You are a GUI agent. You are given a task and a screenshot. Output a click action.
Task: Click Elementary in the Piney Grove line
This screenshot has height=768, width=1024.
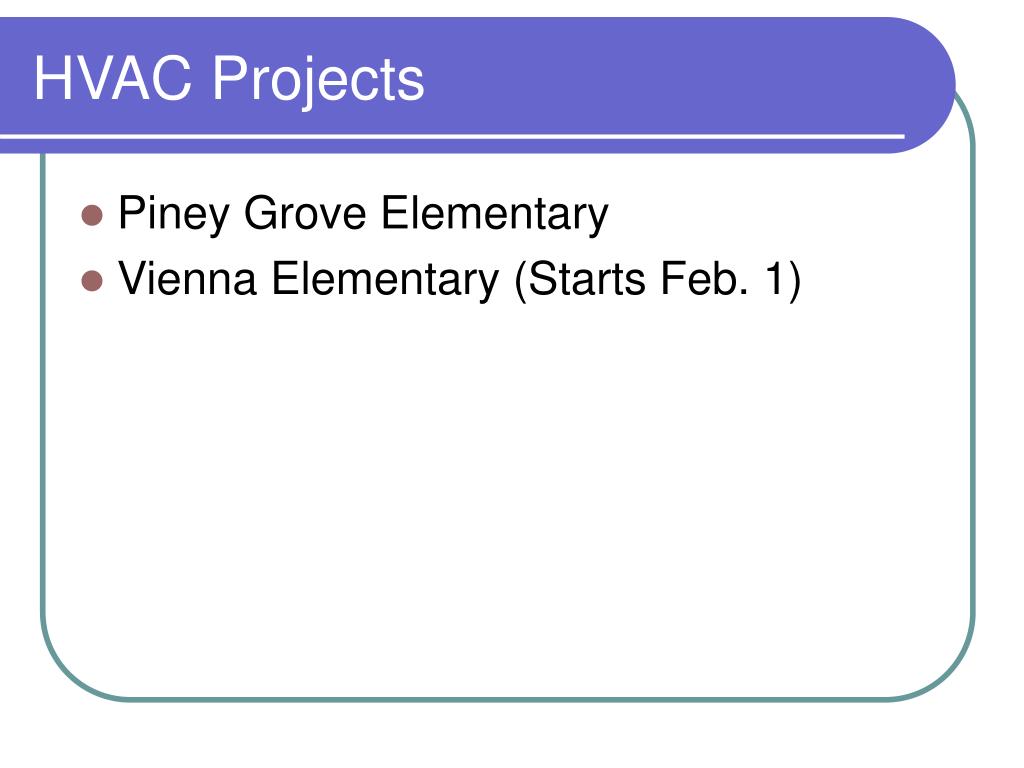(494, 214)
